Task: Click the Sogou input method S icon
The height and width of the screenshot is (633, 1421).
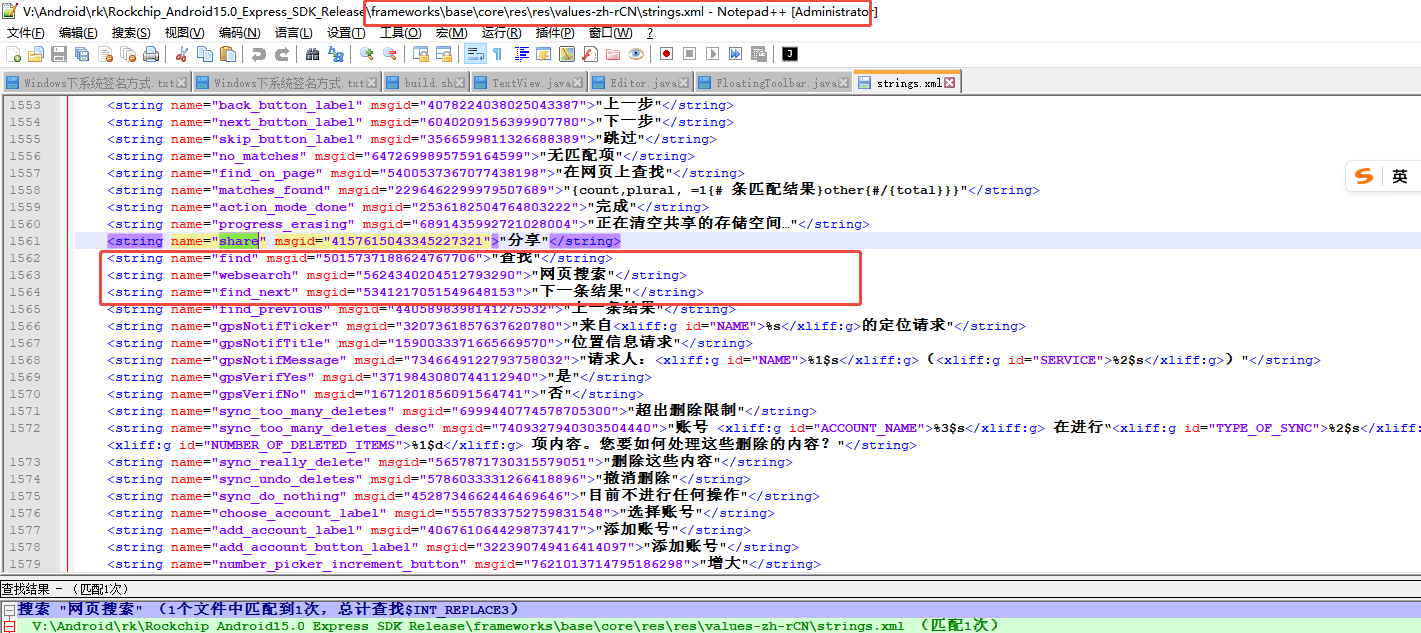Action: [x=1364, y=176]
